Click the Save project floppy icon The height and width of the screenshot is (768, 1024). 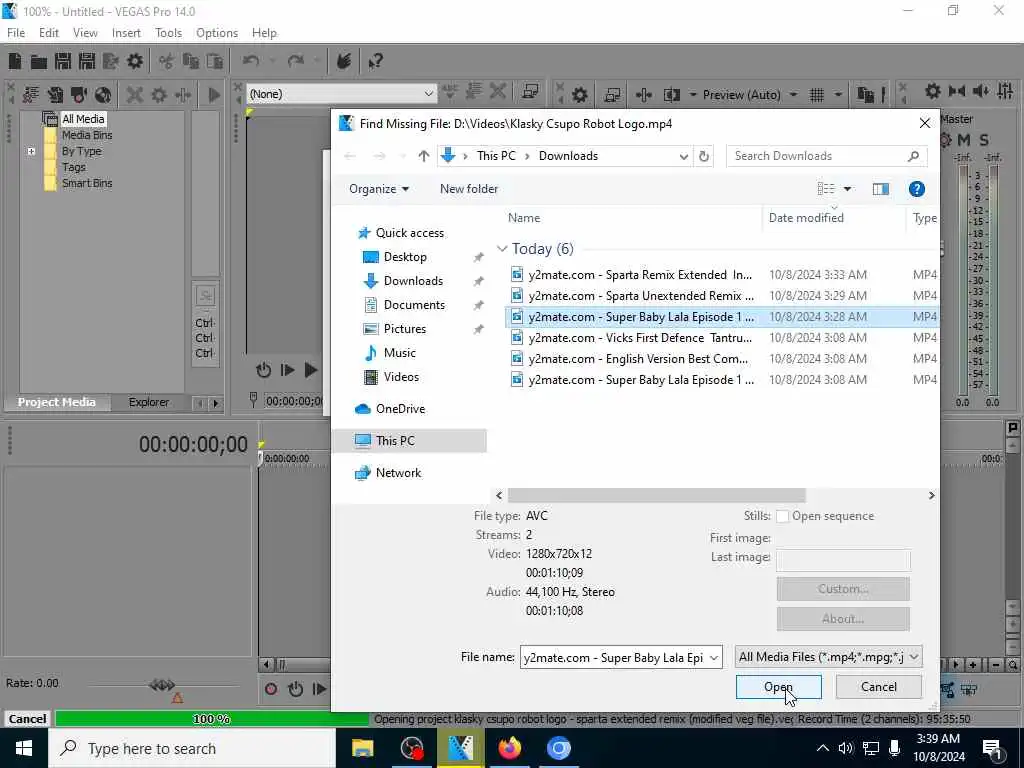click(63, 61)
